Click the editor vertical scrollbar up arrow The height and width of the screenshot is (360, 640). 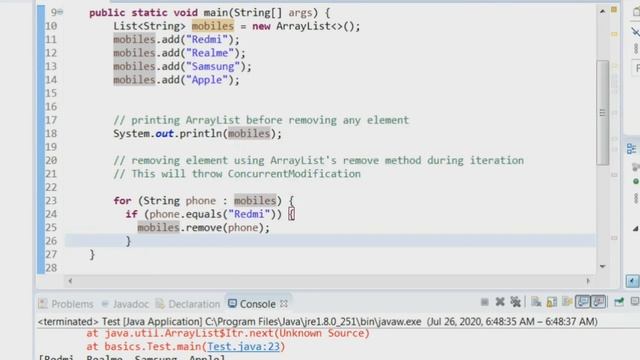[602, 11]
